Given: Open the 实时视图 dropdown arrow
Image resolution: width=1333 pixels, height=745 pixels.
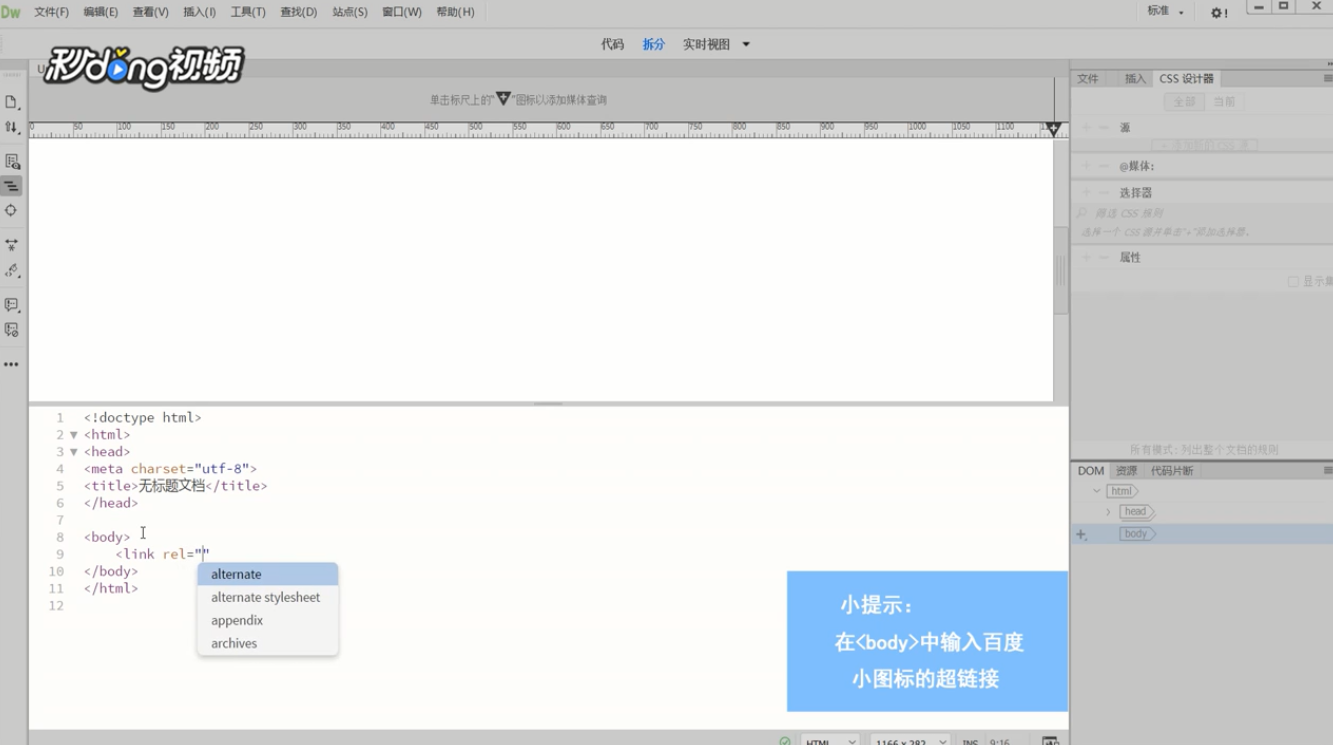Looking at the screenshot, I should click(746, 44).
